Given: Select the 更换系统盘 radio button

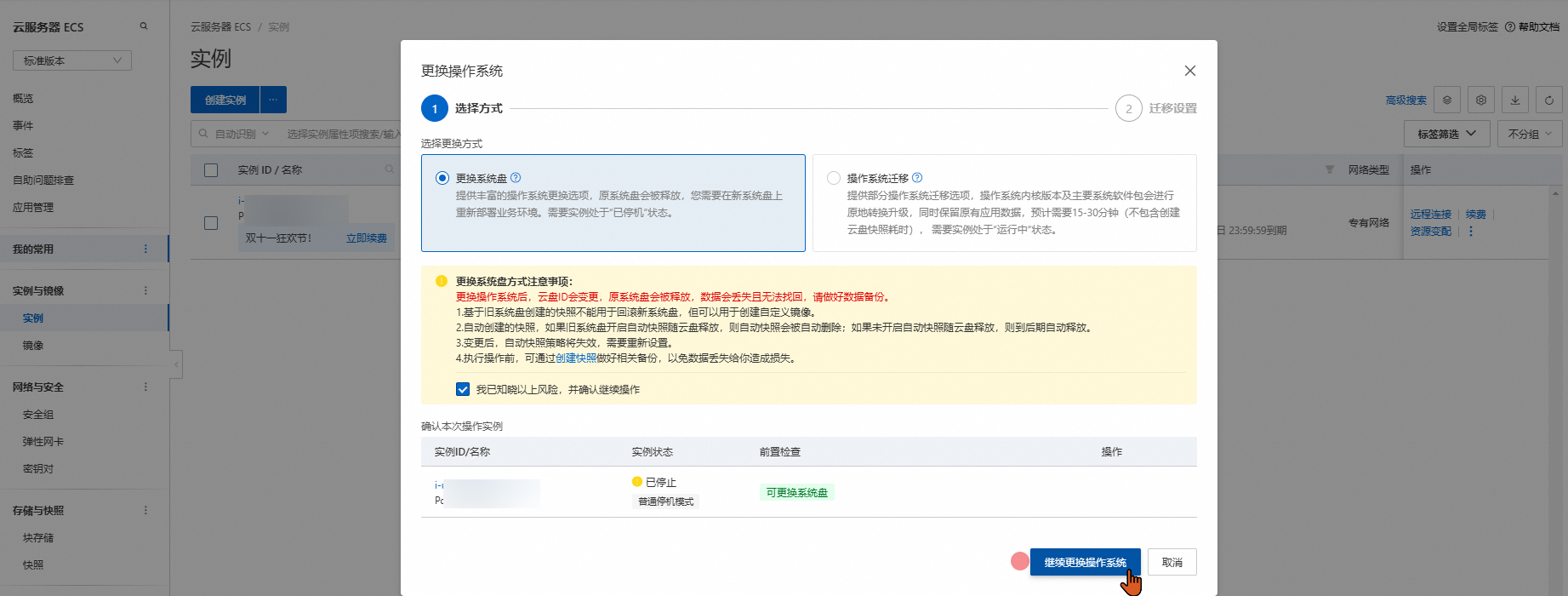Looking at the screenshot, I should (442, 178).
